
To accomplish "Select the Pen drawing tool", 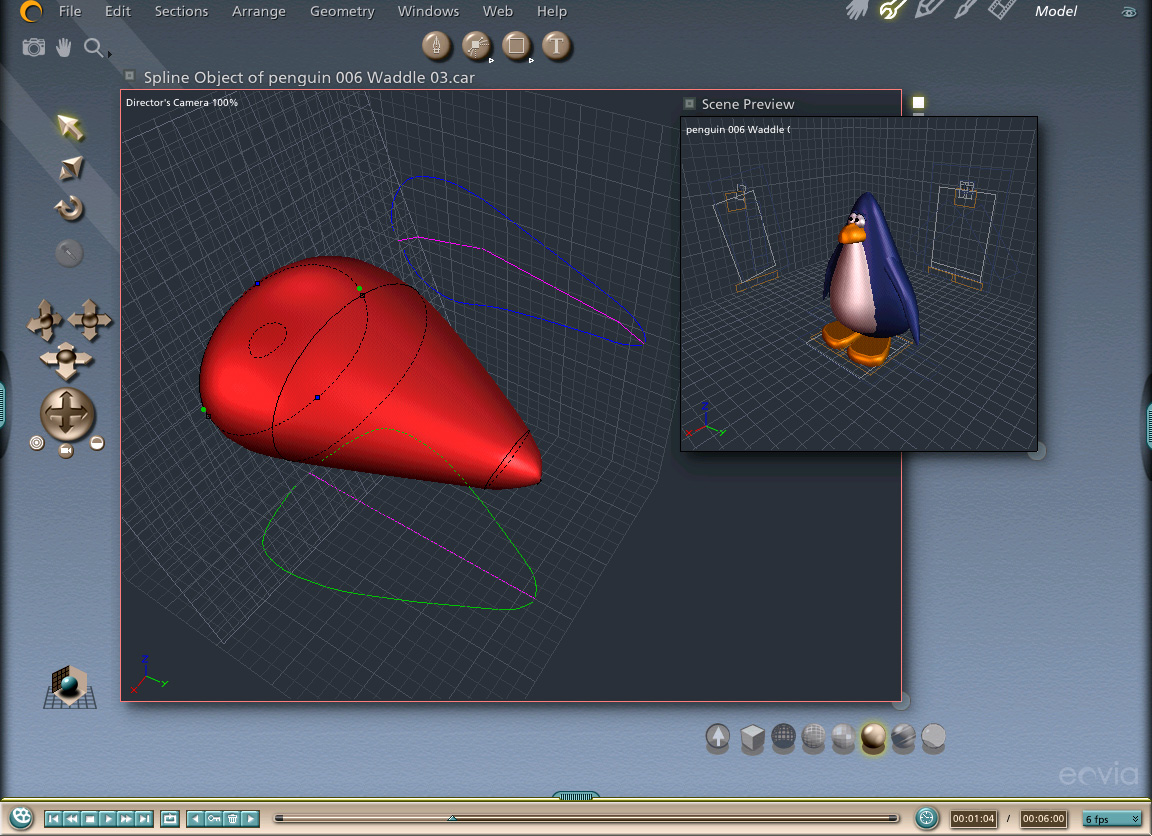I will (436, 45).
